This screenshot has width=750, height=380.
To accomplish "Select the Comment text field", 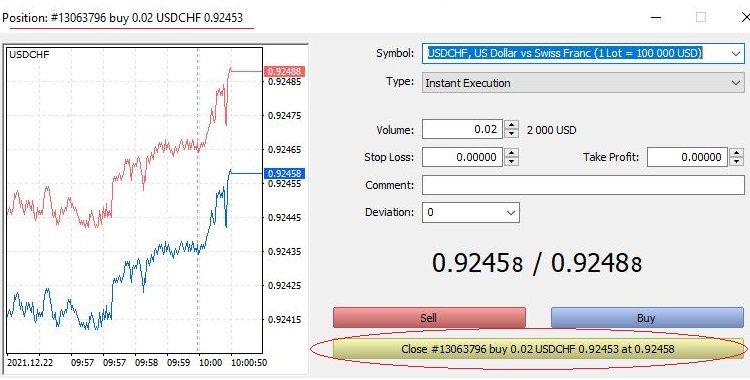I will 583,185.
